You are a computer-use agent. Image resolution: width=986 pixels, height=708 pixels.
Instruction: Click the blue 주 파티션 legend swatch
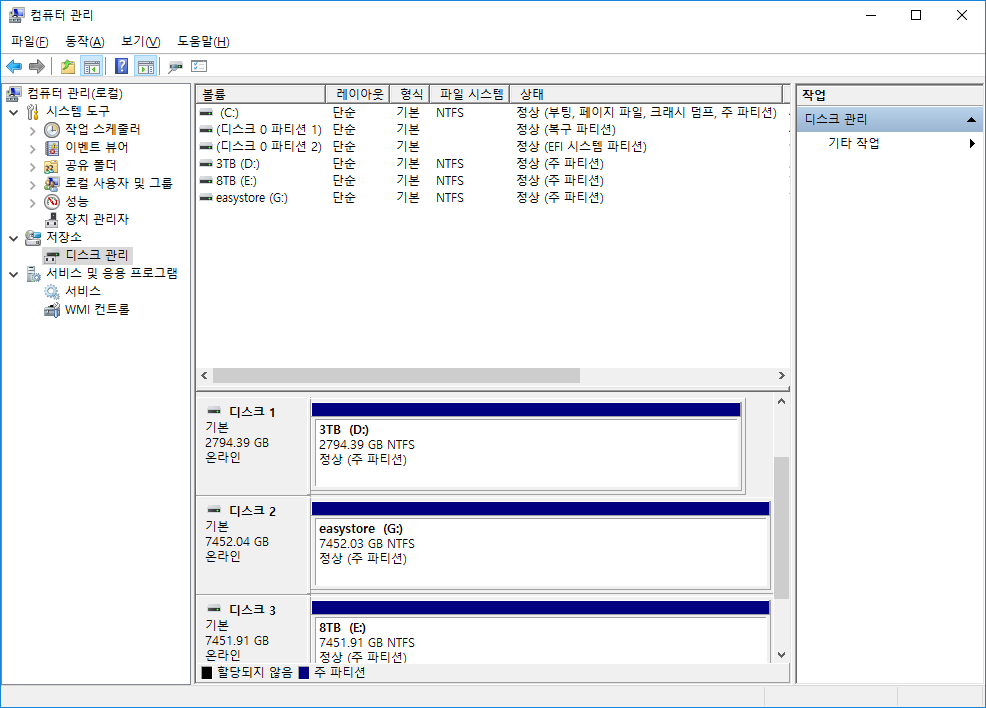(304, 673)
